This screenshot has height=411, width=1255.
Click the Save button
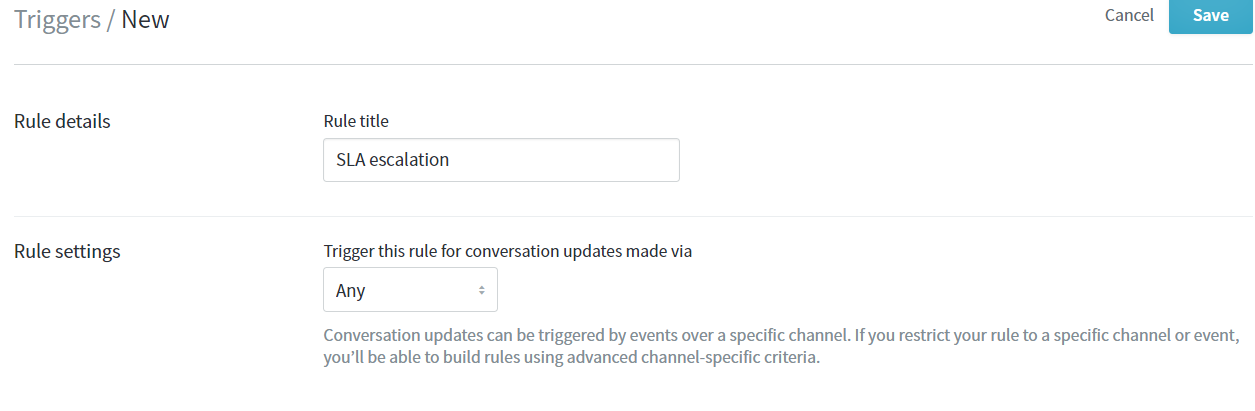pyautogui.click(x=1210, y=16)
